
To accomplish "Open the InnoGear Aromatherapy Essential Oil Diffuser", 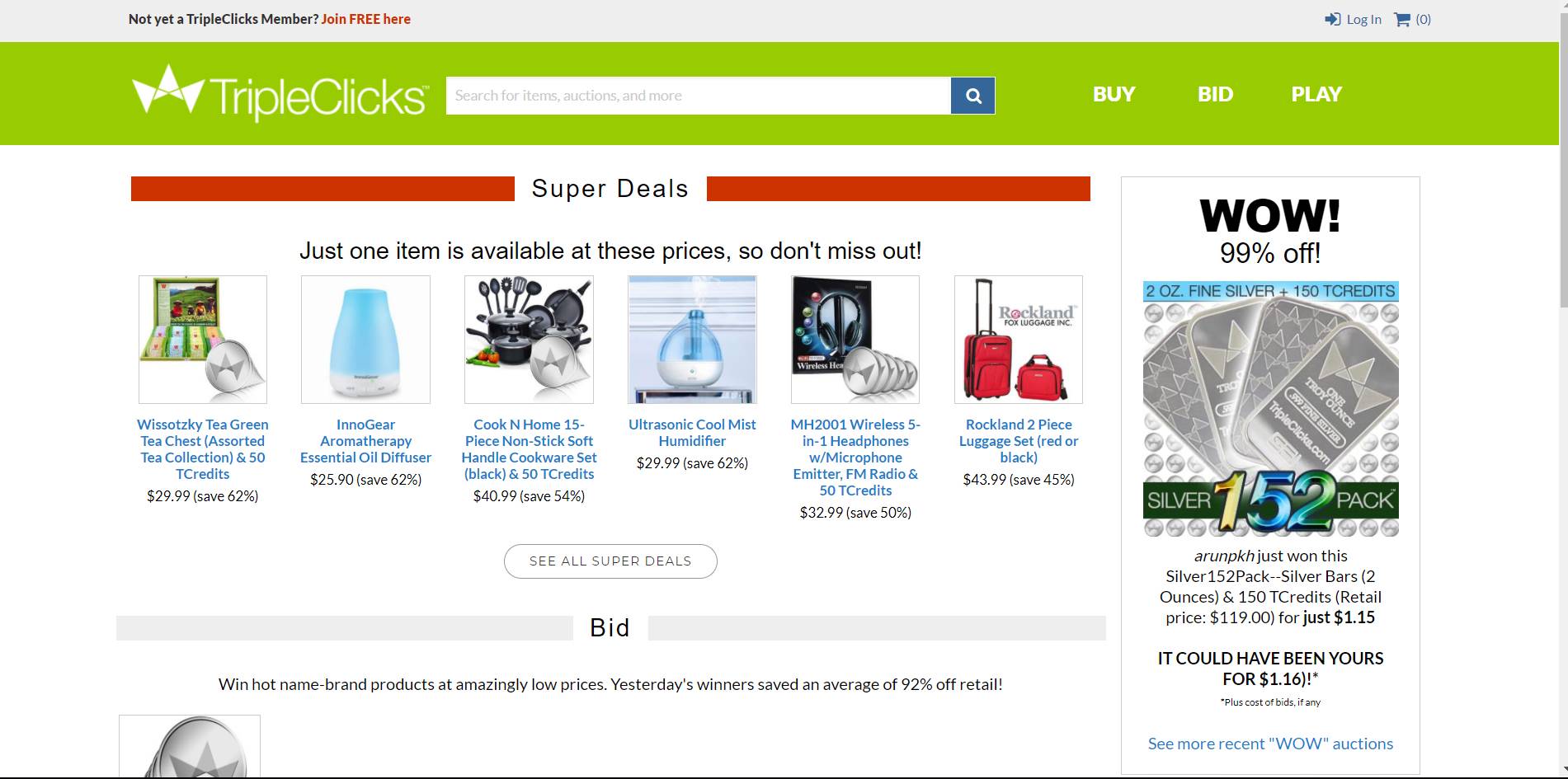I will [x=365, y=440].
